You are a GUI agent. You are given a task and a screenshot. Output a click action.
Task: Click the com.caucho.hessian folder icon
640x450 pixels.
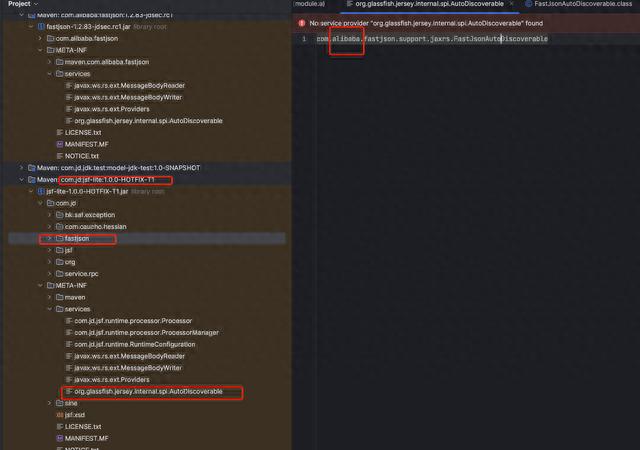(60, 227)
